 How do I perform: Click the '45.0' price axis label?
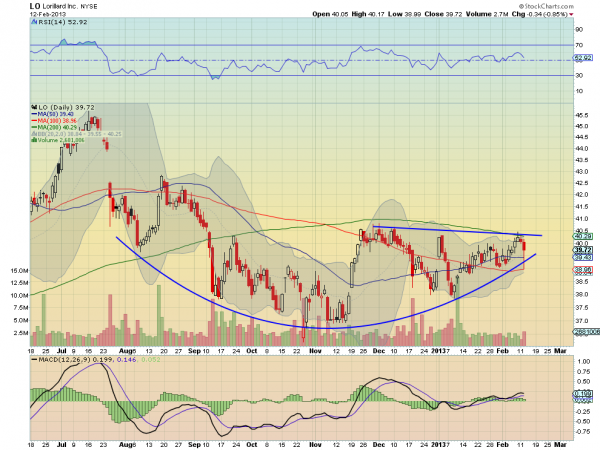click(582, 126)
